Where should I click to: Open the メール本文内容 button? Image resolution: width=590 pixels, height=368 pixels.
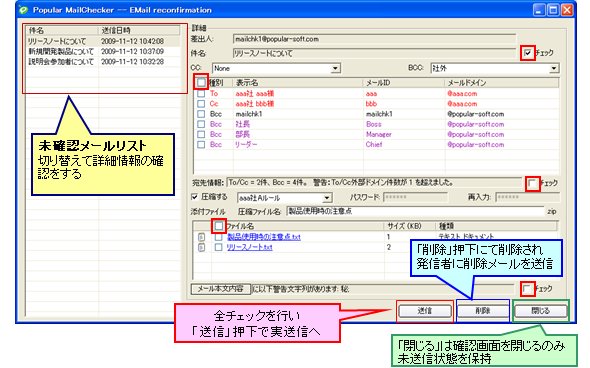coord(220,289)
